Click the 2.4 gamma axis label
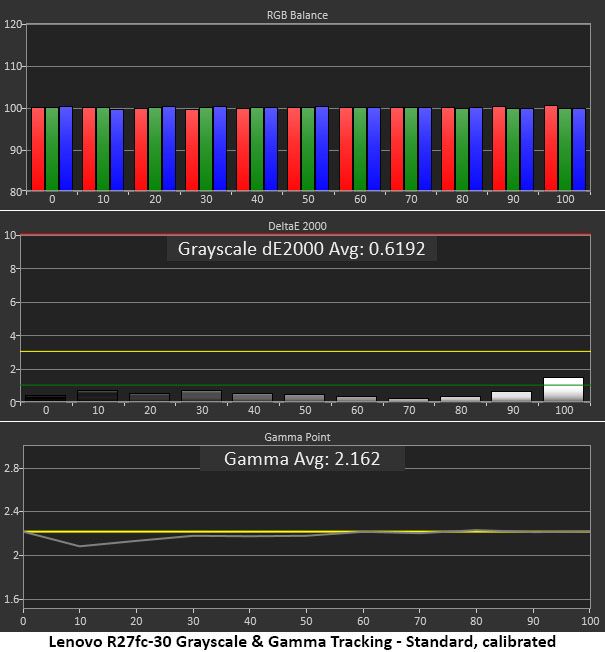The height and width of the screenshot is (652, 605). point(11,511)
